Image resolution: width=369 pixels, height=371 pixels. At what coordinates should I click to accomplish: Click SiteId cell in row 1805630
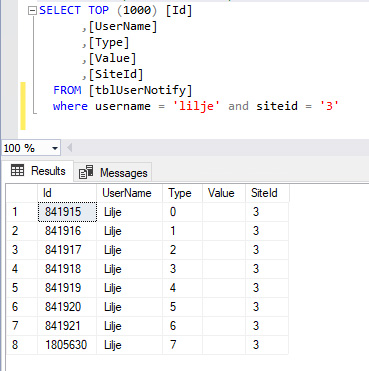[267, 345]
